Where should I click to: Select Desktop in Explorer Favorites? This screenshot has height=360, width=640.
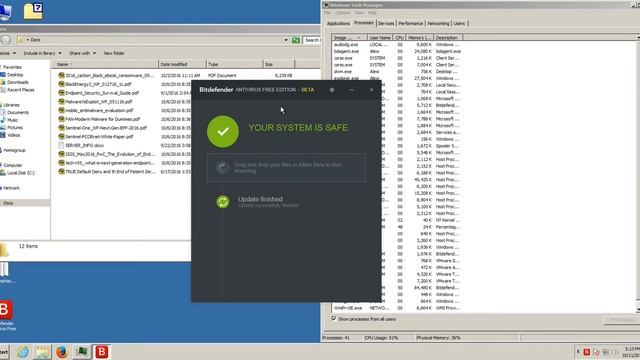[x=15, y=75]
